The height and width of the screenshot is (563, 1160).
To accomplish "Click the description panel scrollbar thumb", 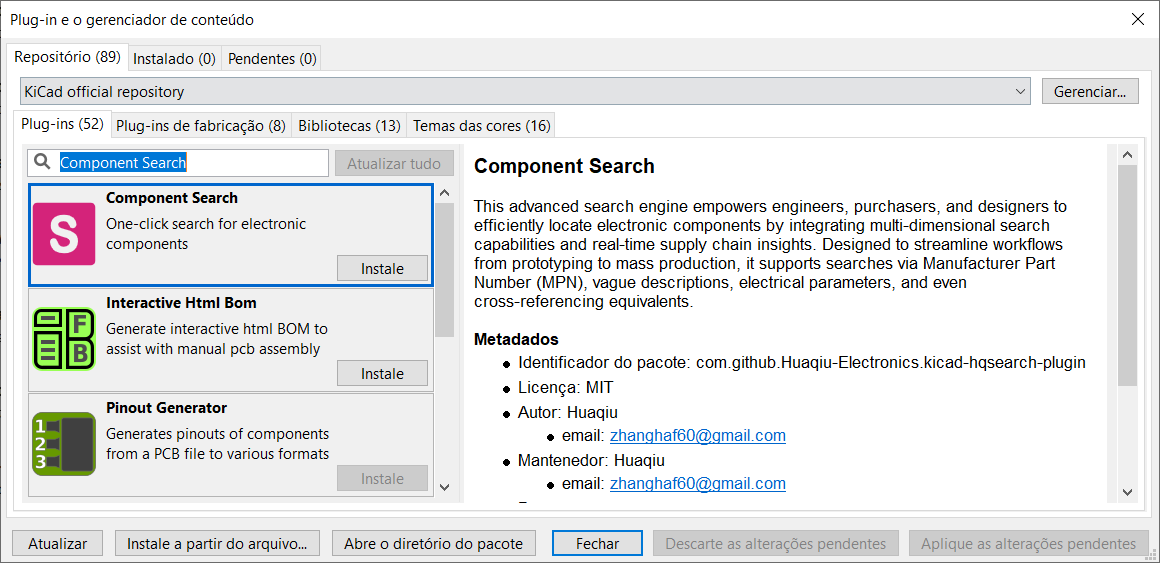I will 1127,275.
